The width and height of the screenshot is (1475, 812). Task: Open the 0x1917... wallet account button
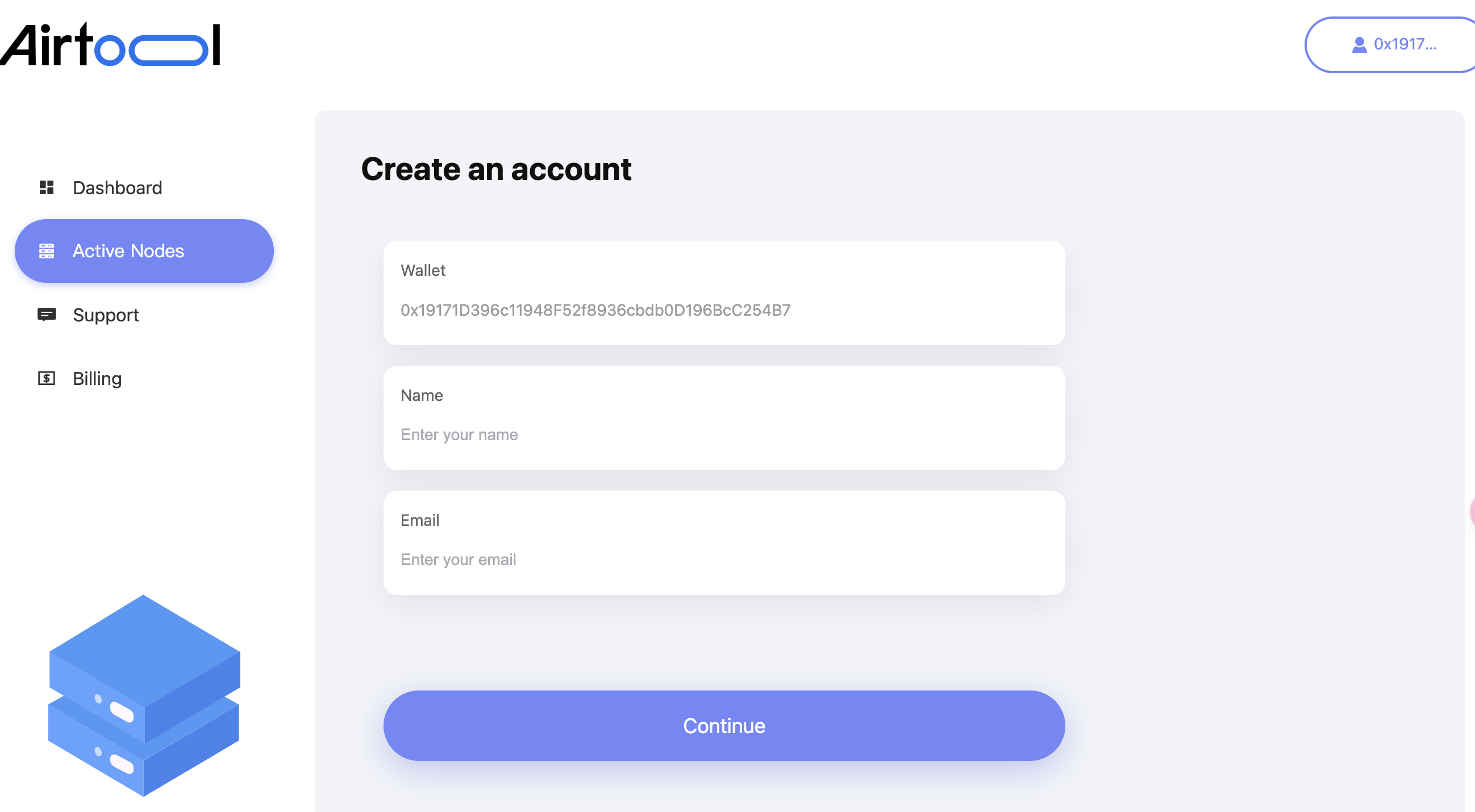pos(1390,45)
